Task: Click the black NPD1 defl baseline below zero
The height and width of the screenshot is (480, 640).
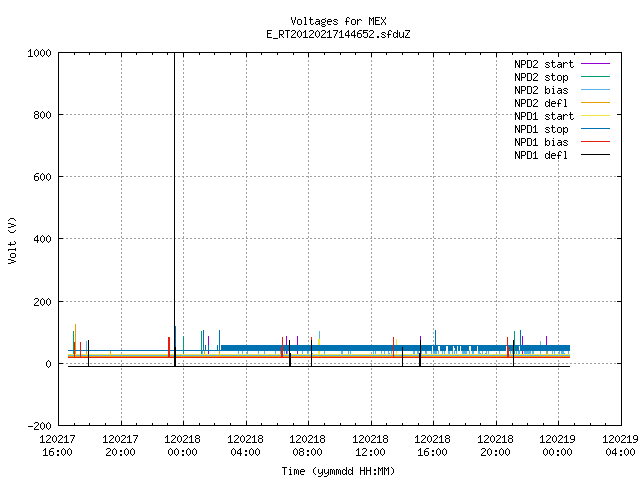Action: click(318, 367)
